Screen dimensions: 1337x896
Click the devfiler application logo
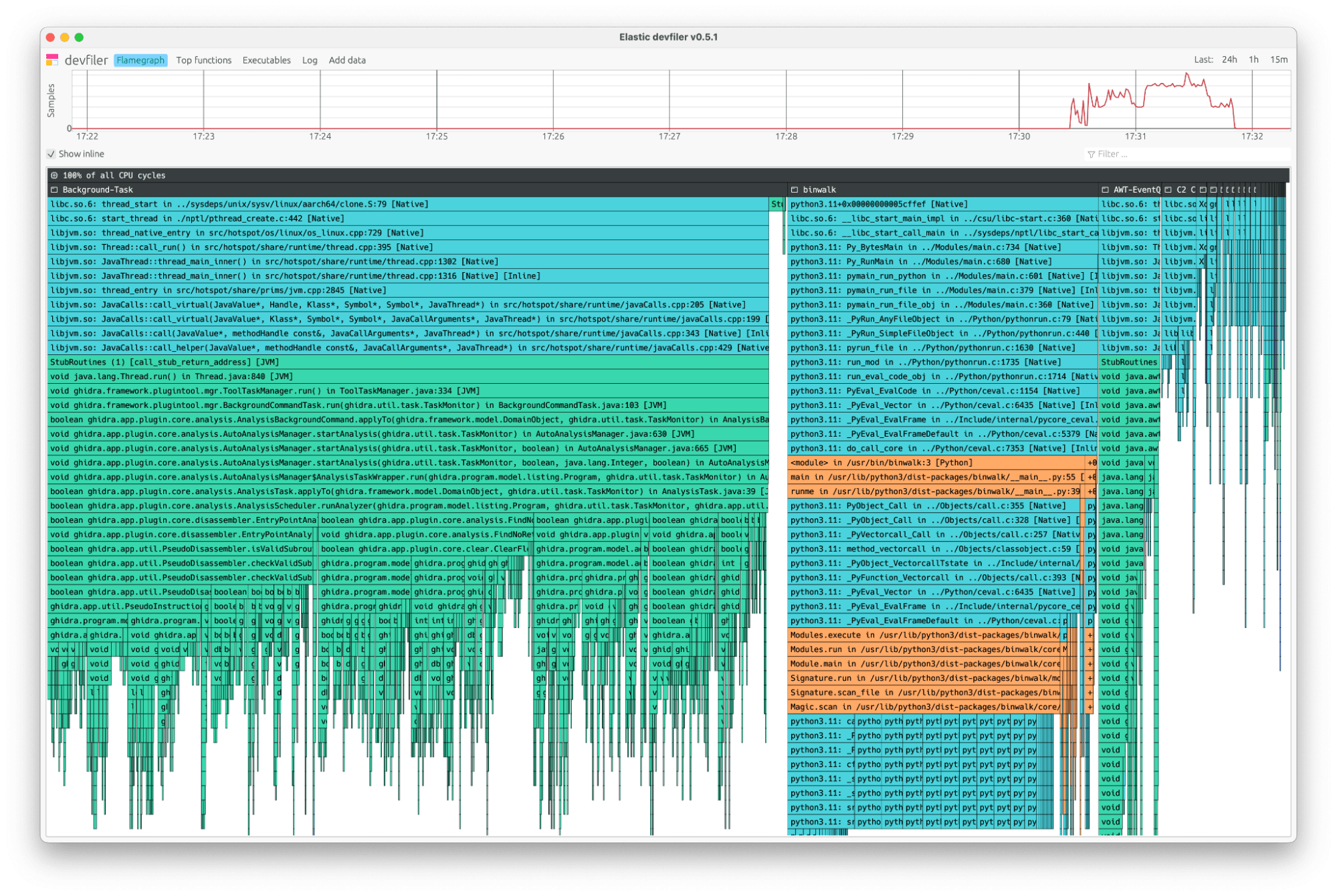[53, 60]
